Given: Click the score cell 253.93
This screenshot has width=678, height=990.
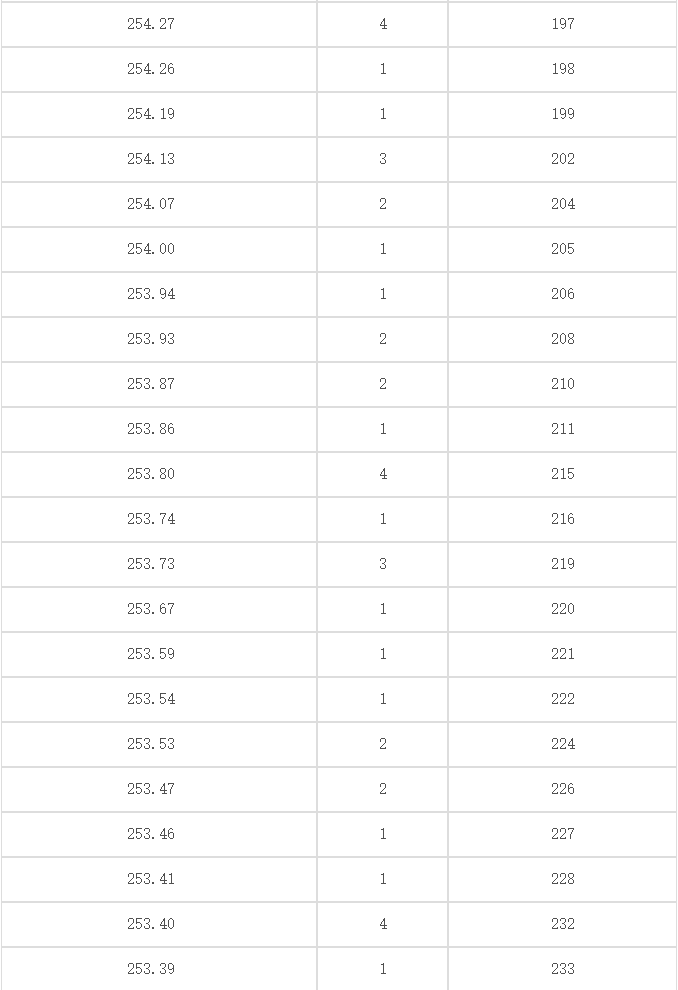Looking at the screenshot, I should point(158,339).
